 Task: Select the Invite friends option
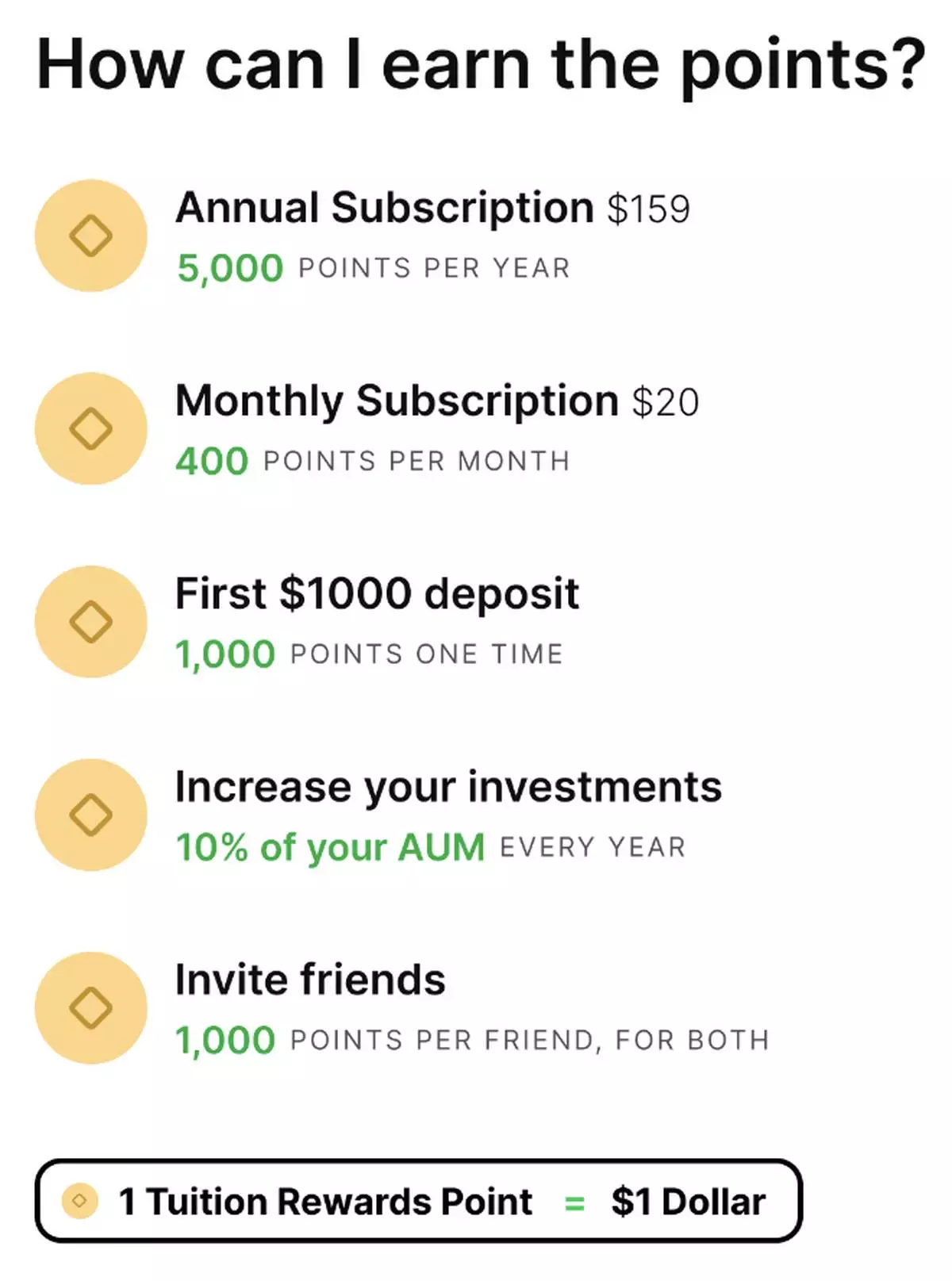coord(310,980)
